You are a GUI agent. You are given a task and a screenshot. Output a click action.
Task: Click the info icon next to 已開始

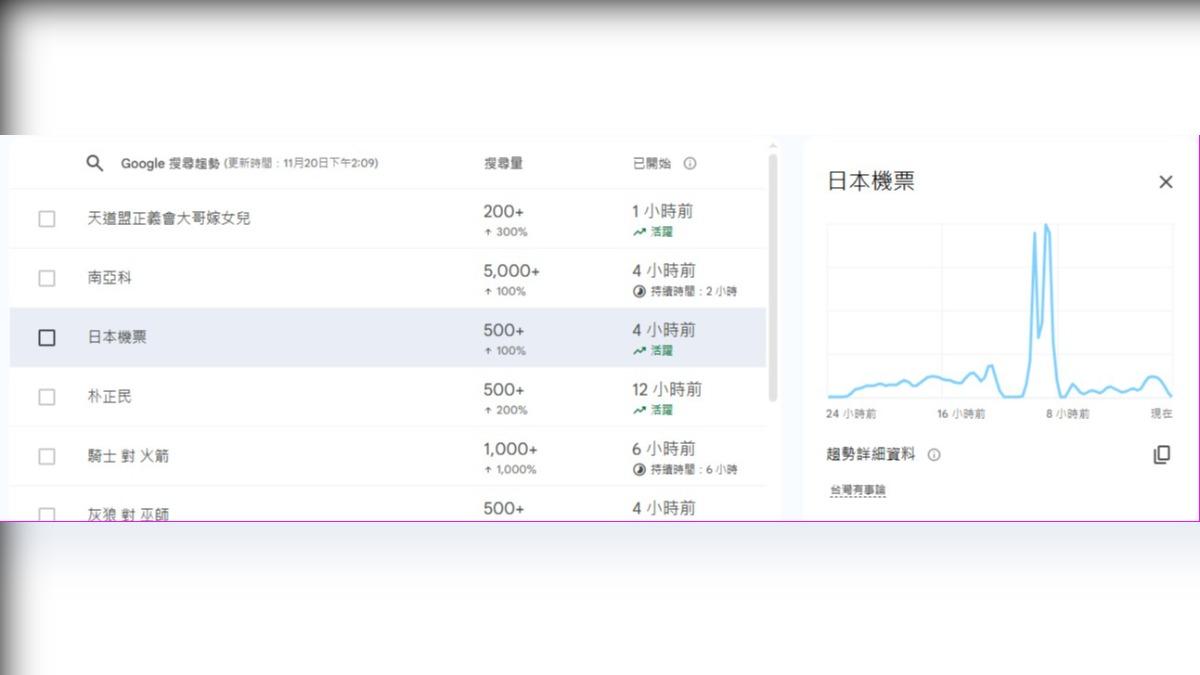coord(690,164)
